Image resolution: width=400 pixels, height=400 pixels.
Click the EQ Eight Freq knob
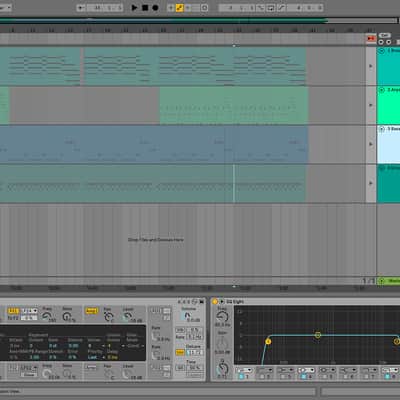(222, 317)
